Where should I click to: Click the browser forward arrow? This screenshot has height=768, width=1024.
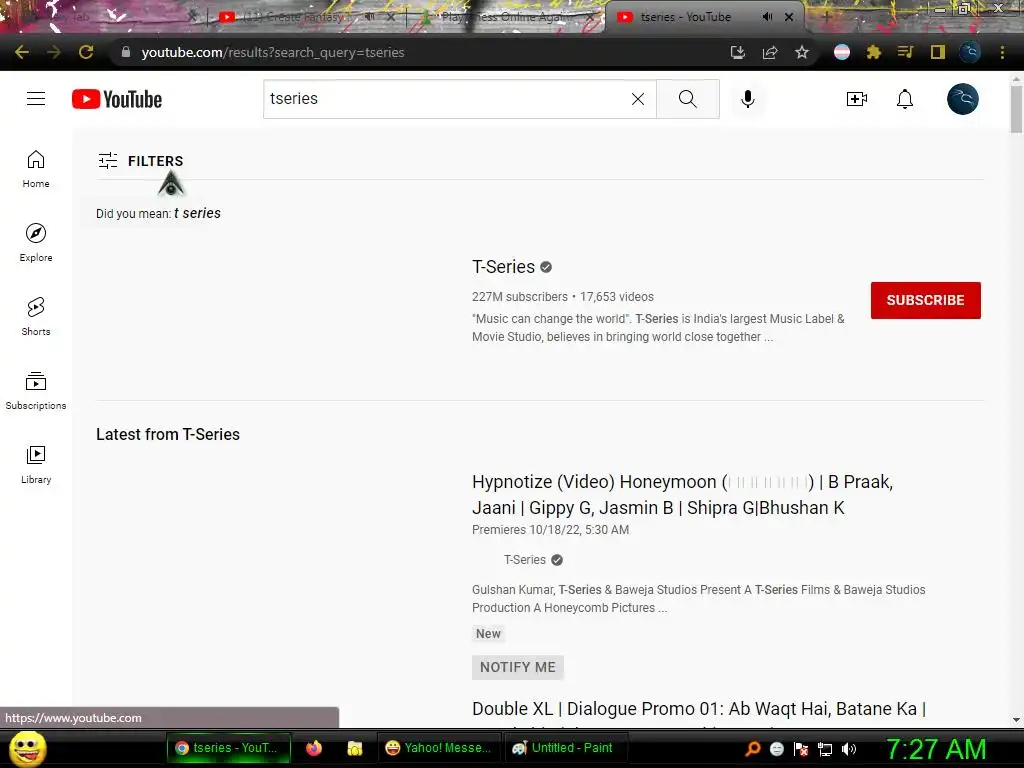(x=54, y=52)
